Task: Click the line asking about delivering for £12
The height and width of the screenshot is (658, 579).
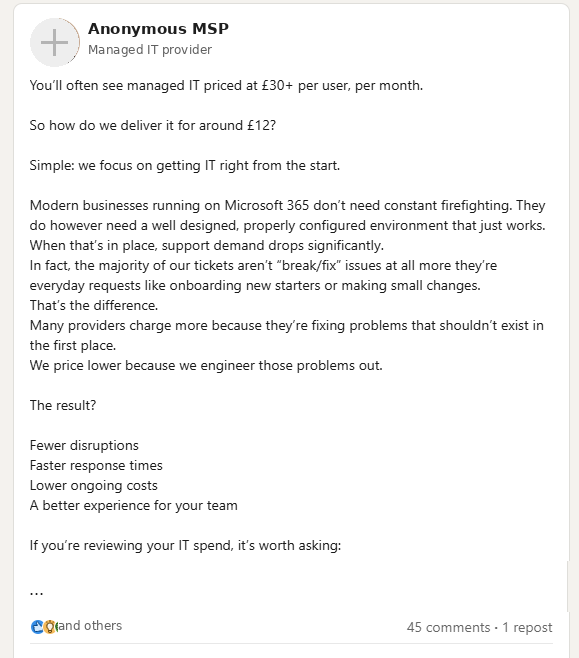Action: click(153, 125)
